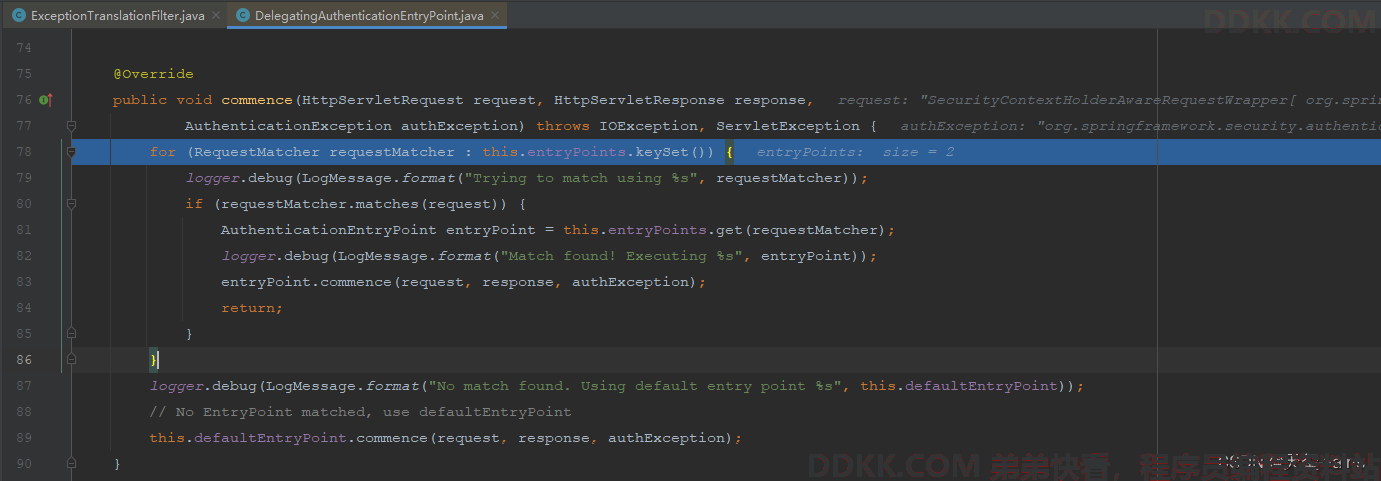This screenshot has height=481, width=1381.
Task: Collapse the method fold marker at line 77
Action: pos(71,126)
